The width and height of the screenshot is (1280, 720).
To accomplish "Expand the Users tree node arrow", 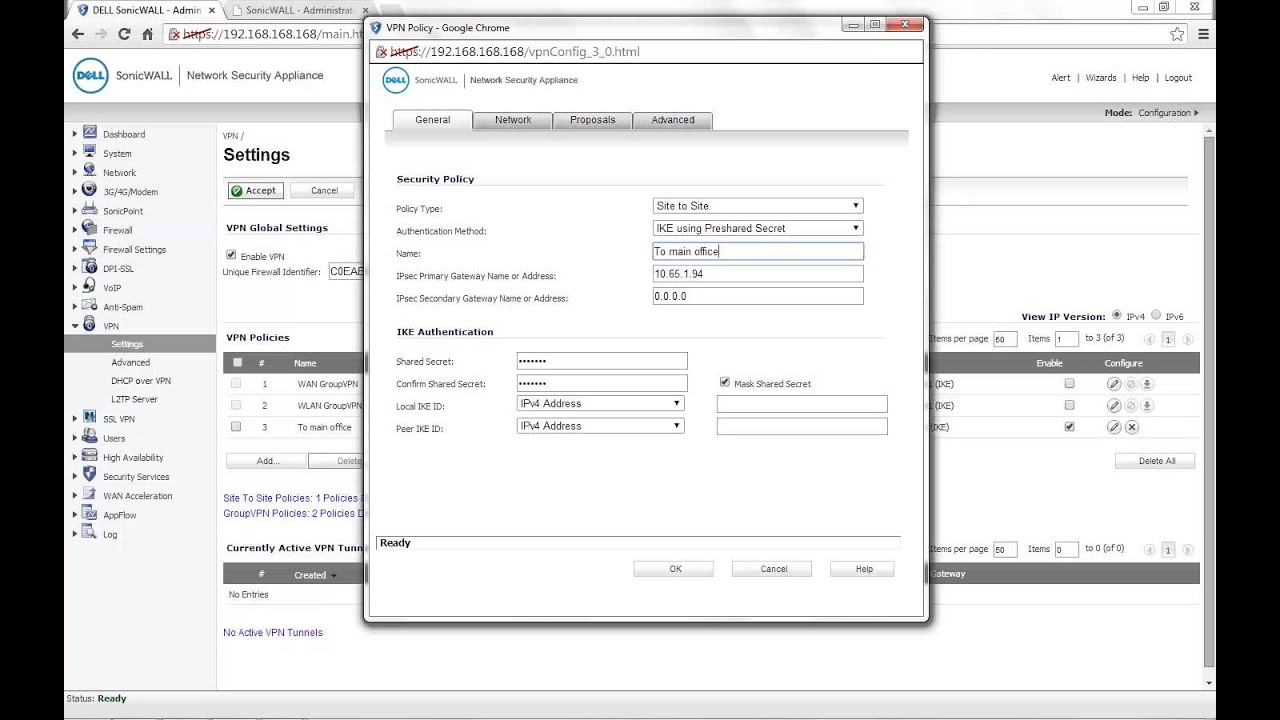I will [75, 438].
